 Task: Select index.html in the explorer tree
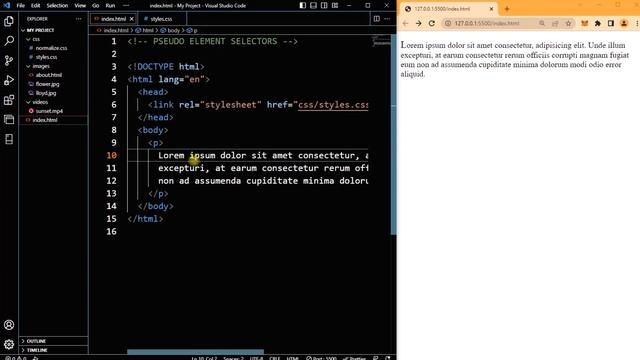[53, 120]
